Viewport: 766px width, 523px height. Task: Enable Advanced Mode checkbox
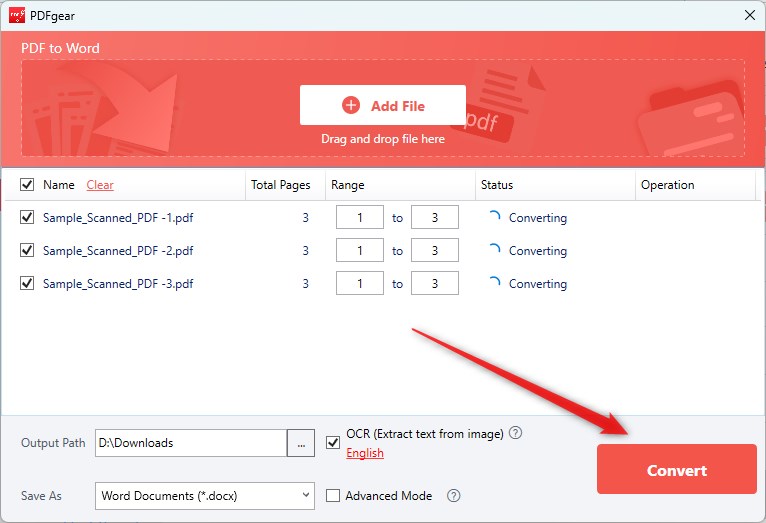coord(333,496)
